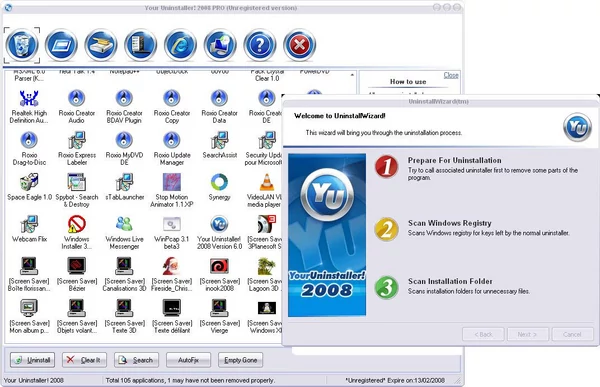Click the red number 1 step badge

(386, 167)
